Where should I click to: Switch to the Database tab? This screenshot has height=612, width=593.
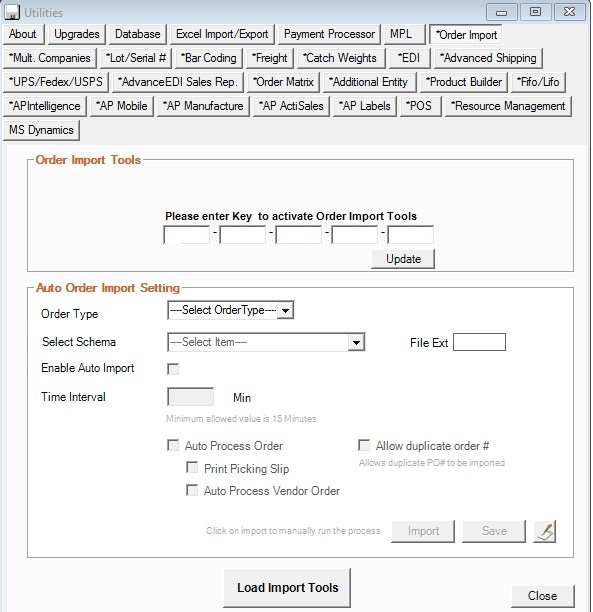point(138,34)
